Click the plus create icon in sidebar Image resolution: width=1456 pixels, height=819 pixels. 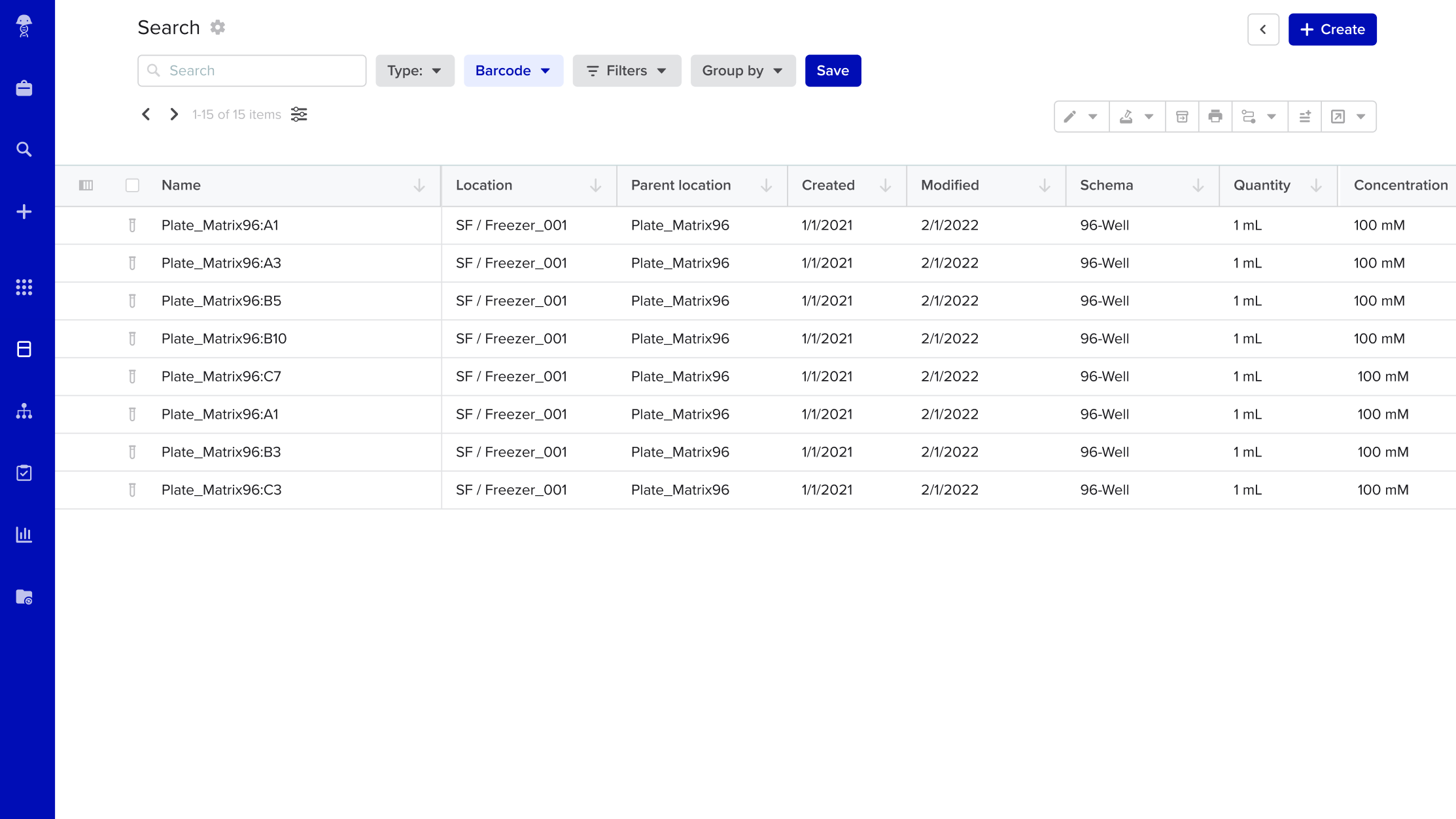pyautogui.click(x=24, y=212)
